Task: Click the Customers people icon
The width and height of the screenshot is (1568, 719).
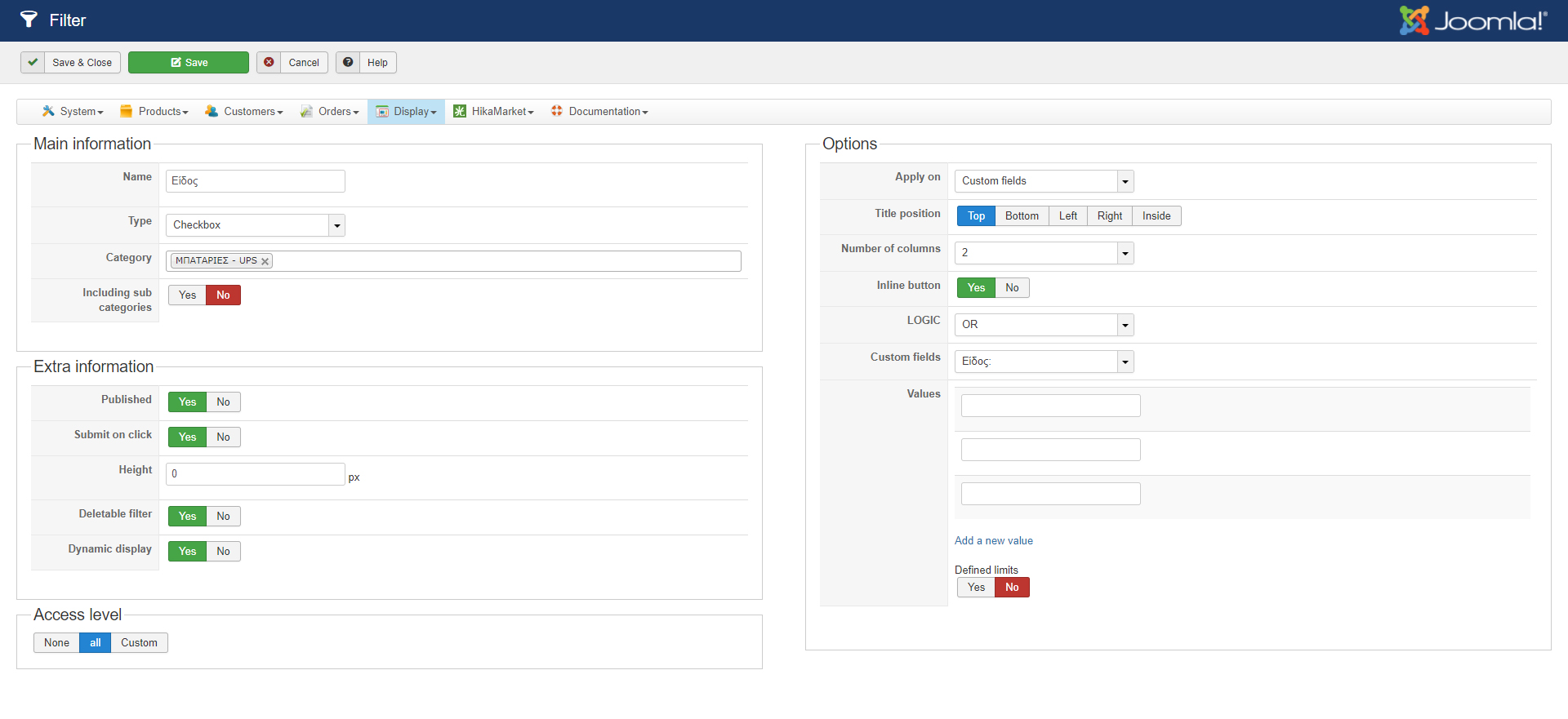Action: point(212,111)
